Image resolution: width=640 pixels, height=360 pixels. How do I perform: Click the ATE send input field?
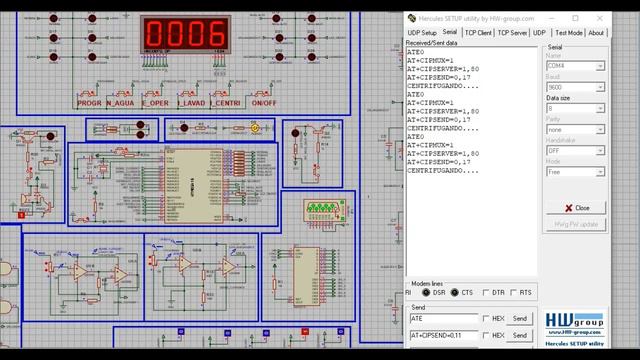(x=444, y=318)
